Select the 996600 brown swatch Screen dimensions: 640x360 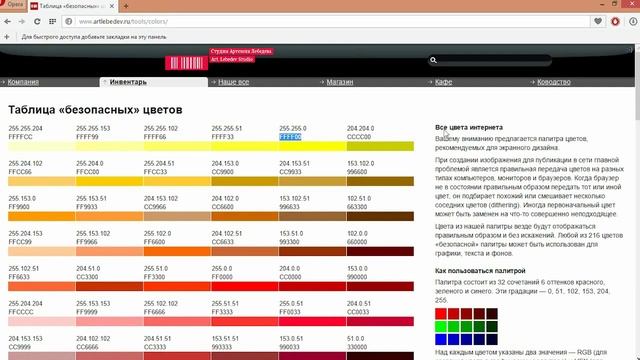tap(380, 181)
